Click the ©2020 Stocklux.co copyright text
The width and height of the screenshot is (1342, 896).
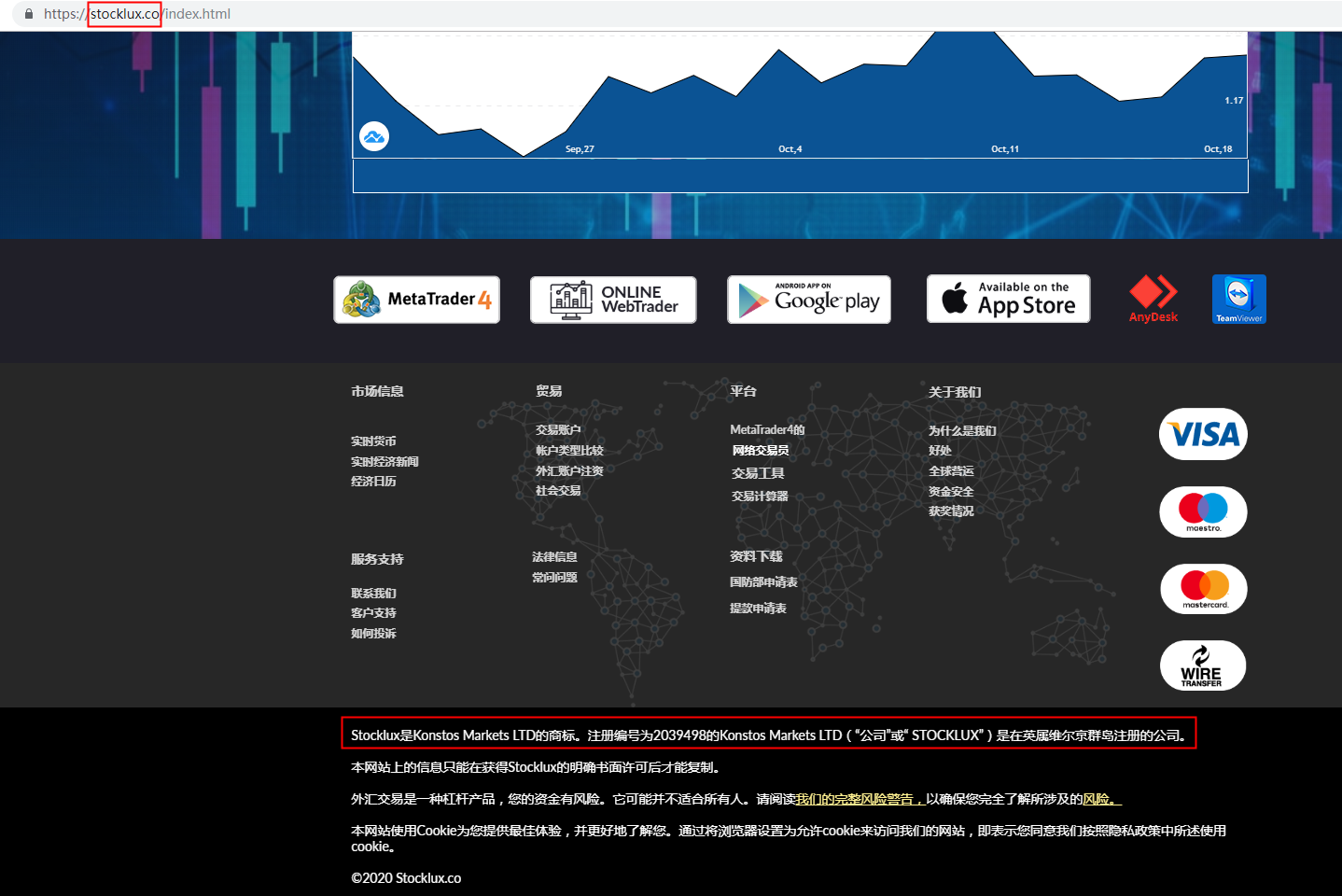point(406,878)
